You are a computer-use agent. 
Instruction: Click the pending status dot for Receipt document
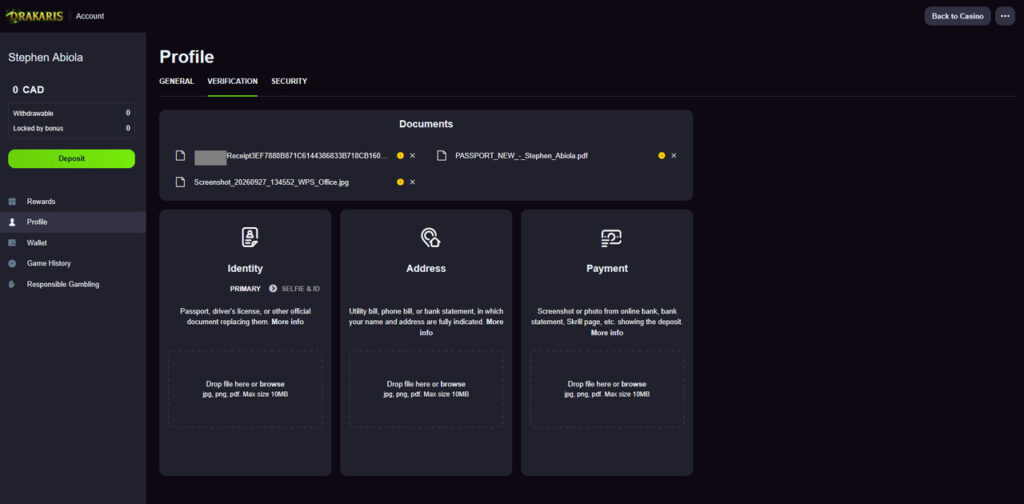click(400, 155)
